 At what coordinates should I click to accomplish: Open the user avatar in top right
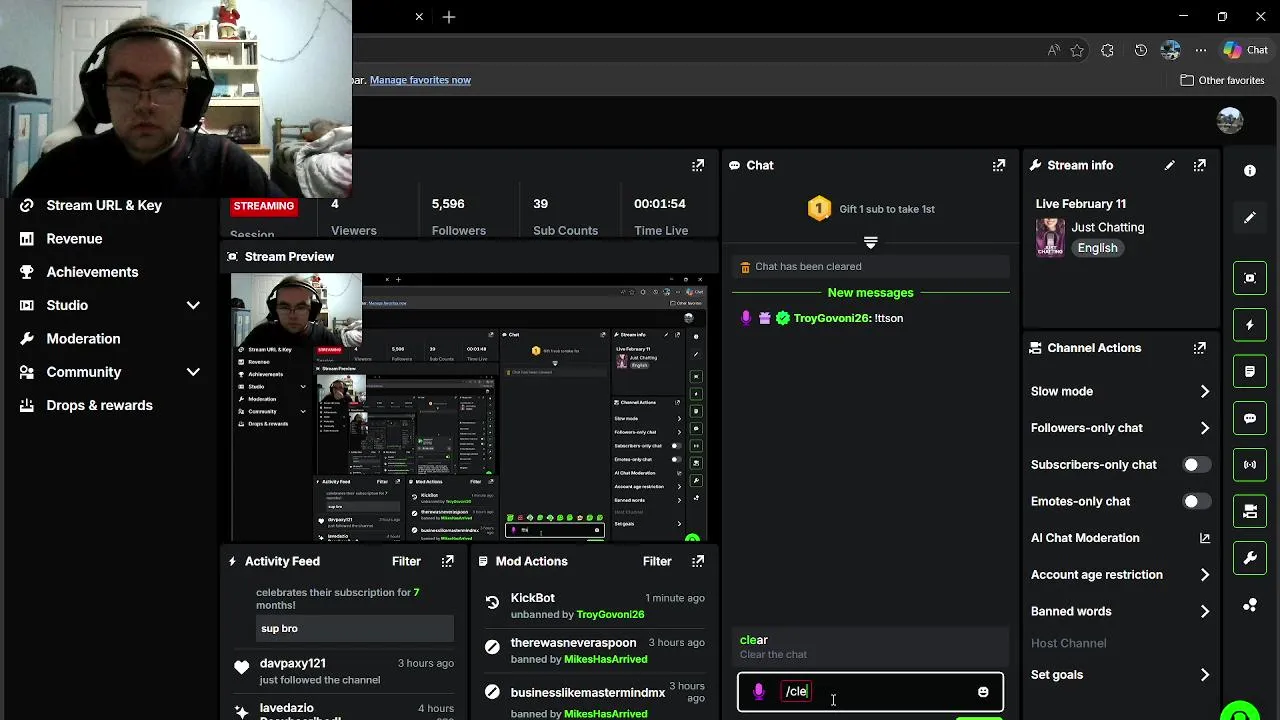pyautogui.click(x=1230, y=120)
